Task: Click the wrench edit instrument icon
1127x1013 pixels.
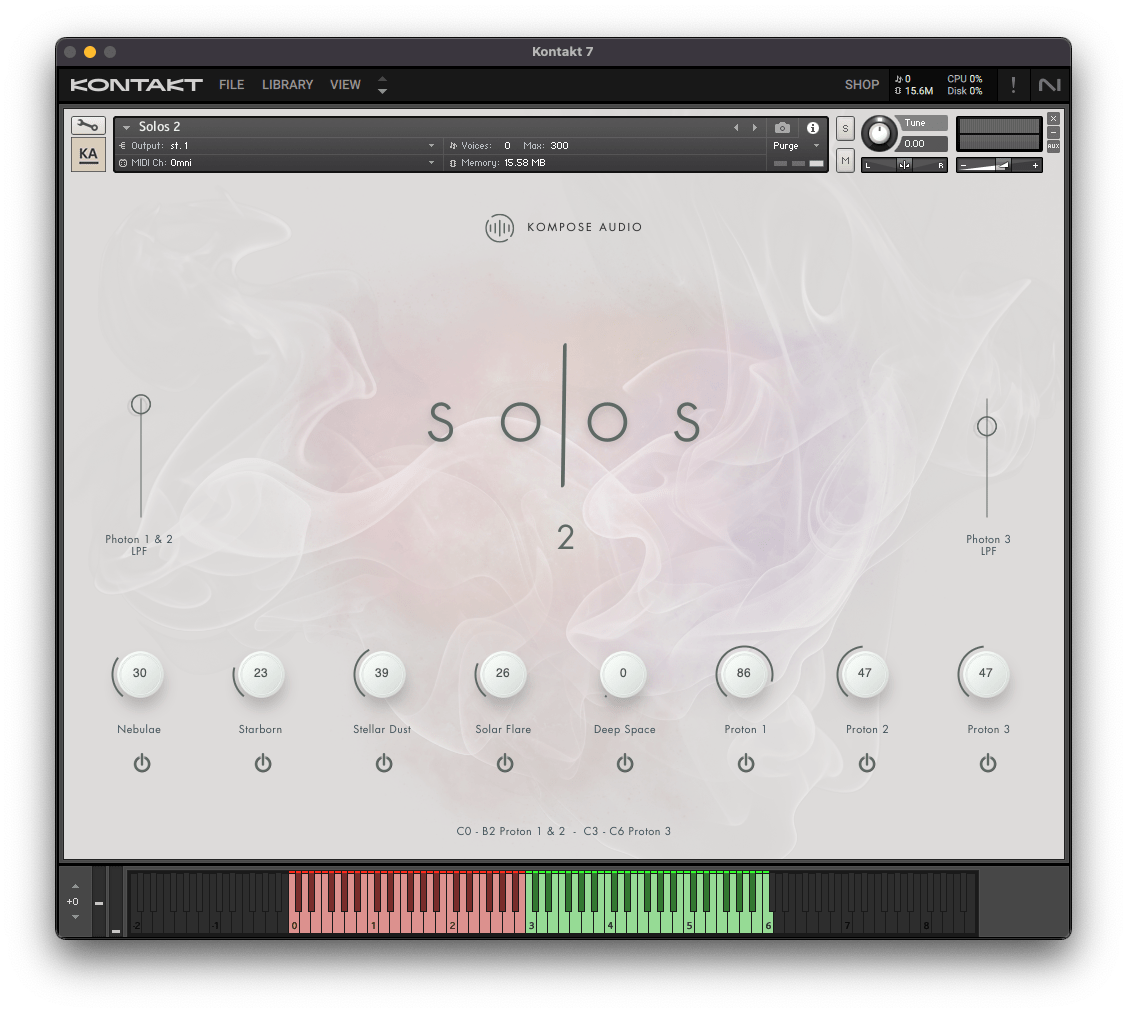Action: click(x=88, y=125)
